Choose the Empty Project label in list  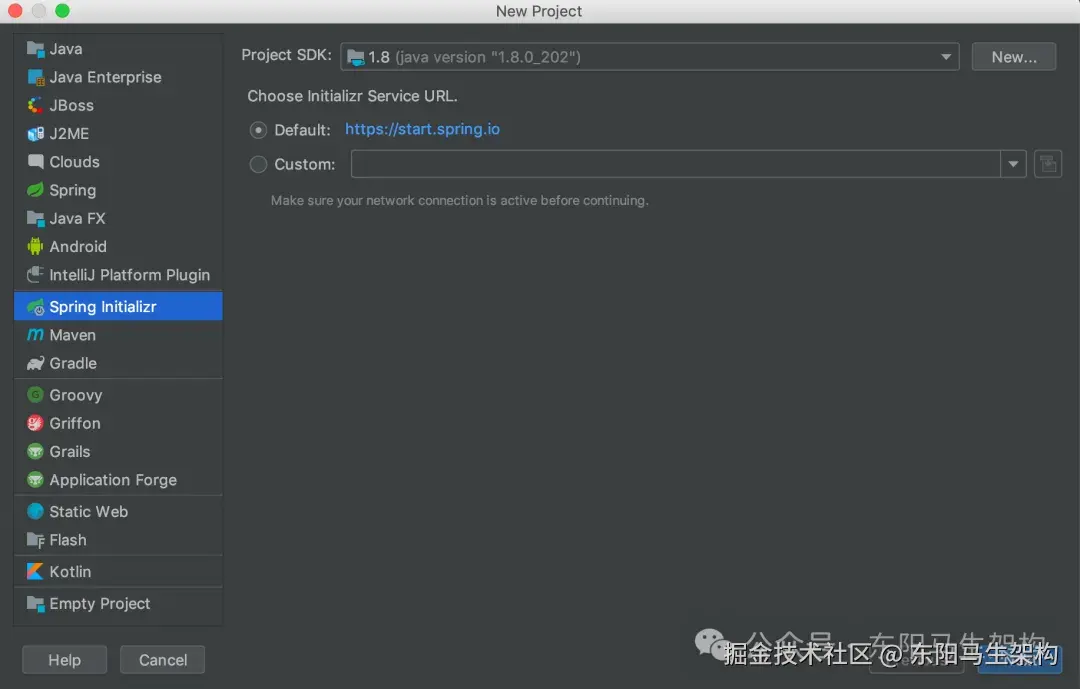(x=100, y=604)
